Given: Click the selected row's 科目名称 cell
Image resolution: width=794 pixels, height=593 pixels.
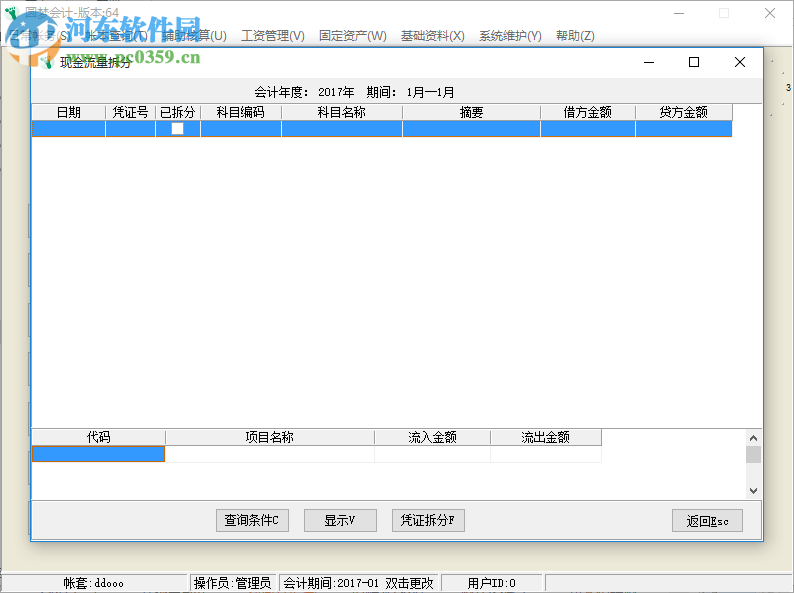Looking at the screenshot, I should coord(342,129).
